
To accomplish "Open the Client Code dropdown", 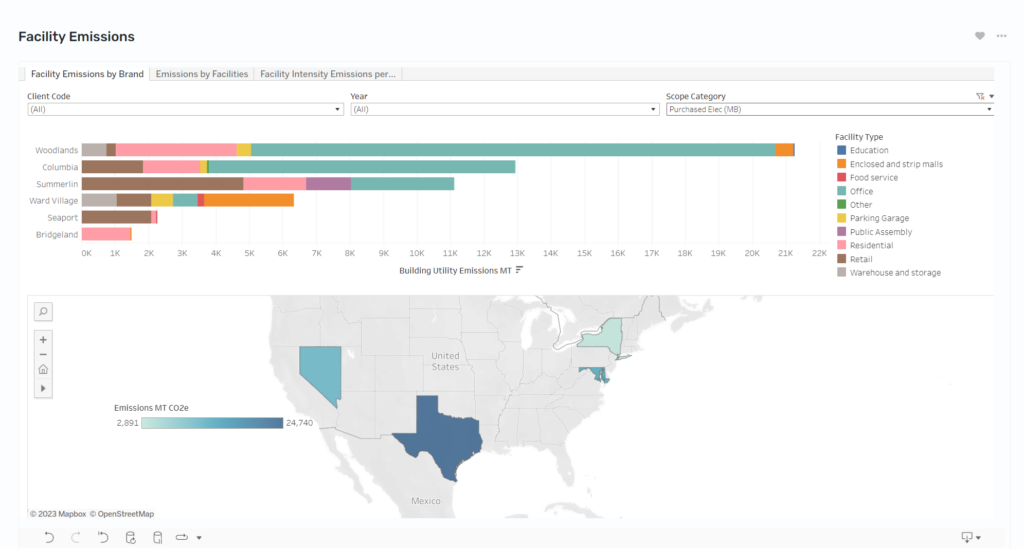I will click(185, 109).
